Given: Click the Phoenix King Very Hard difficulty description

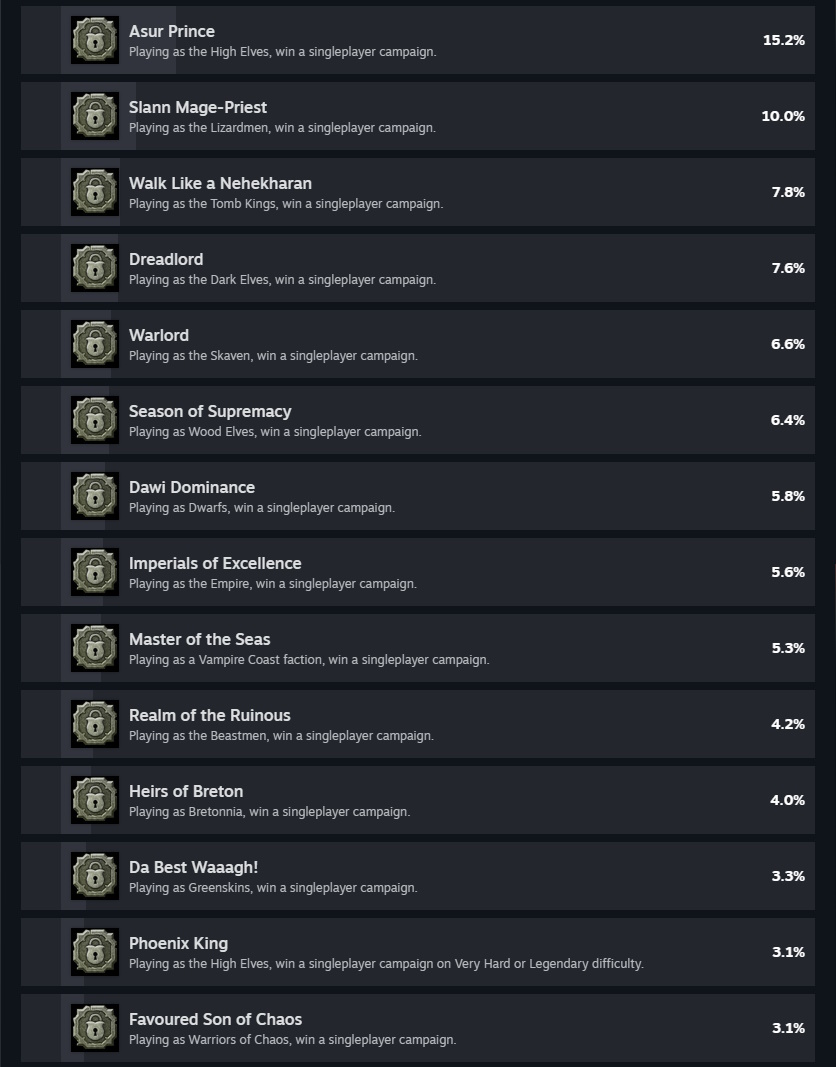Looking at the screenshot, I should [x=386, y=964].
